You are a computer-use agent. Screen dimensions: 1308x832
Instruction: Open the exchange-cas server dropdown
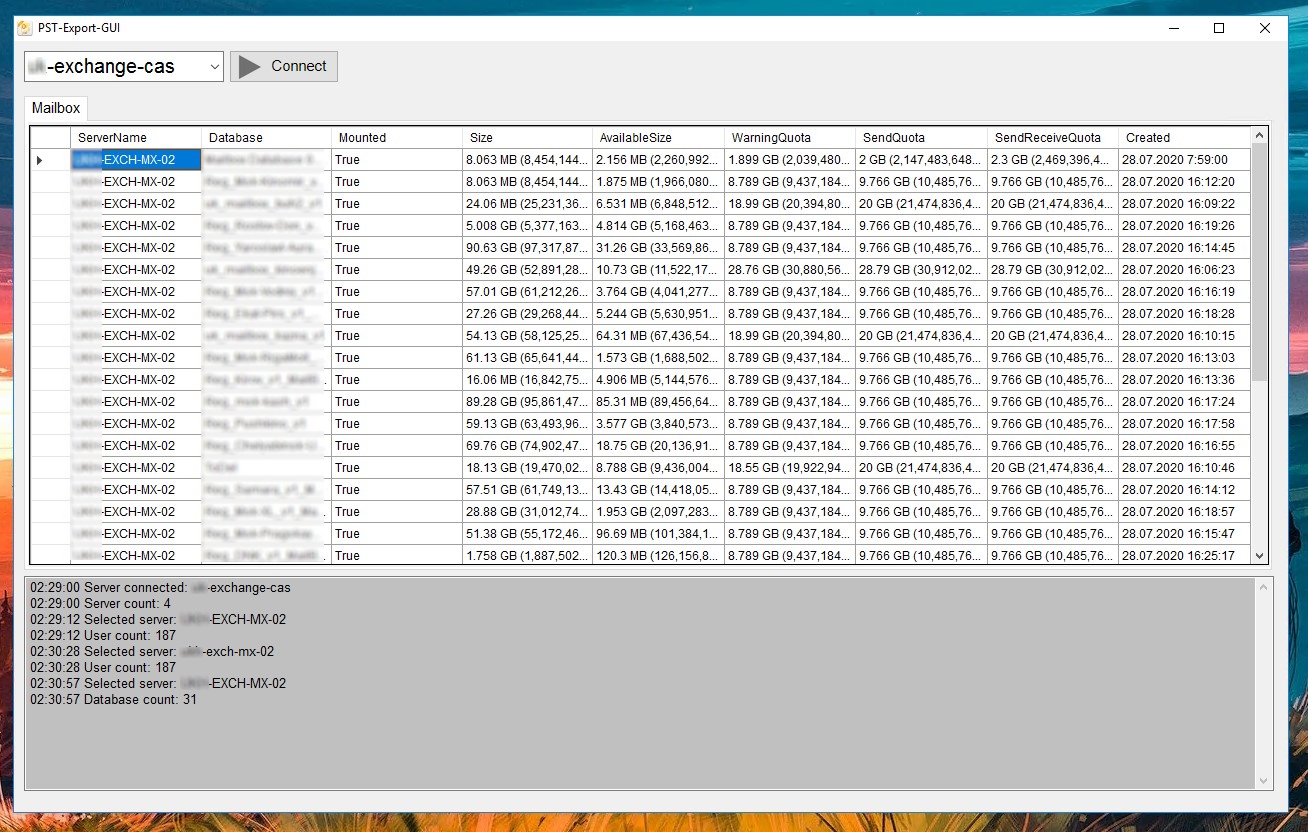click(x=214, y=67)
